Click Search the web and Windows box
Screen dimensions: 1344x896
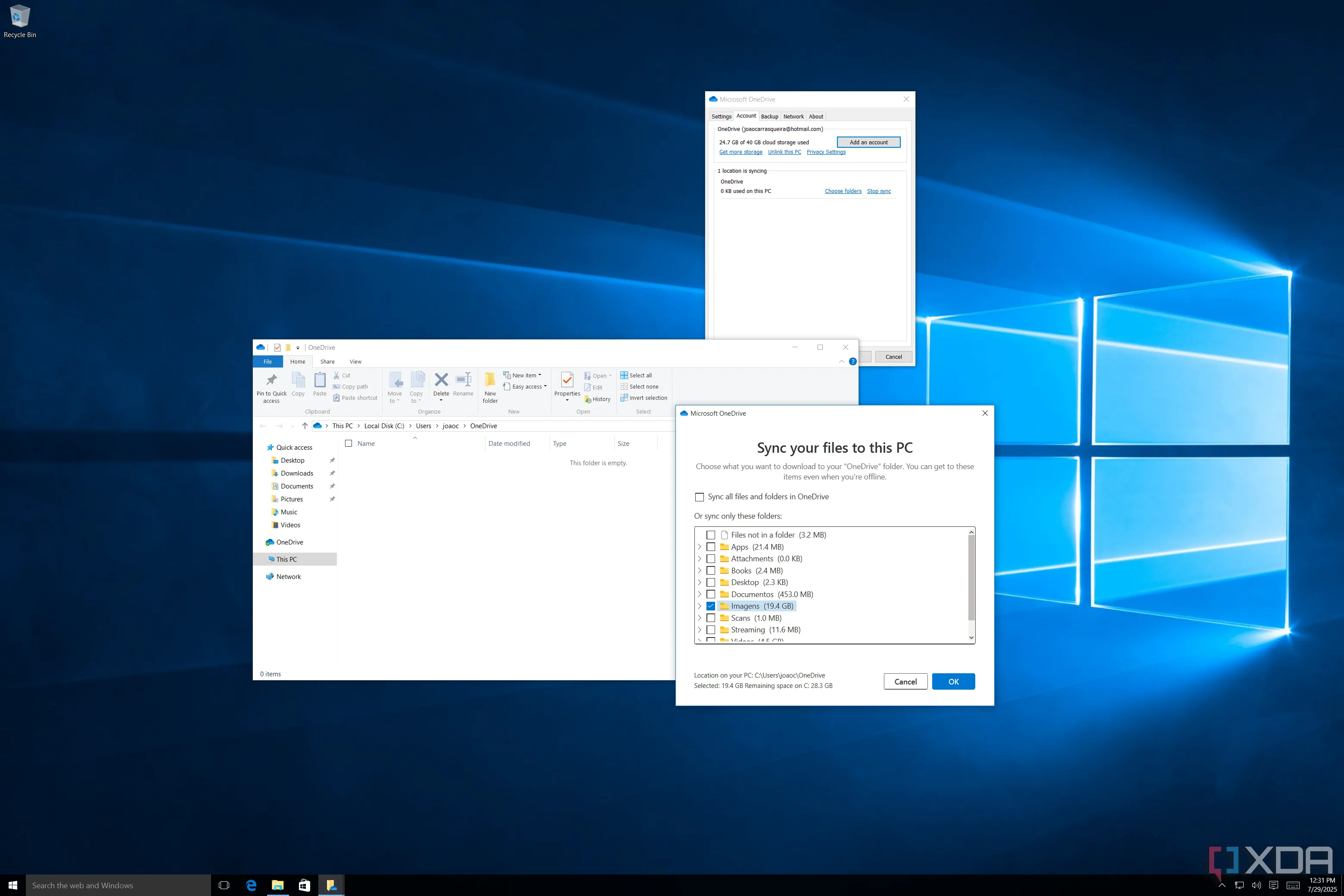(x=118, y=885)
